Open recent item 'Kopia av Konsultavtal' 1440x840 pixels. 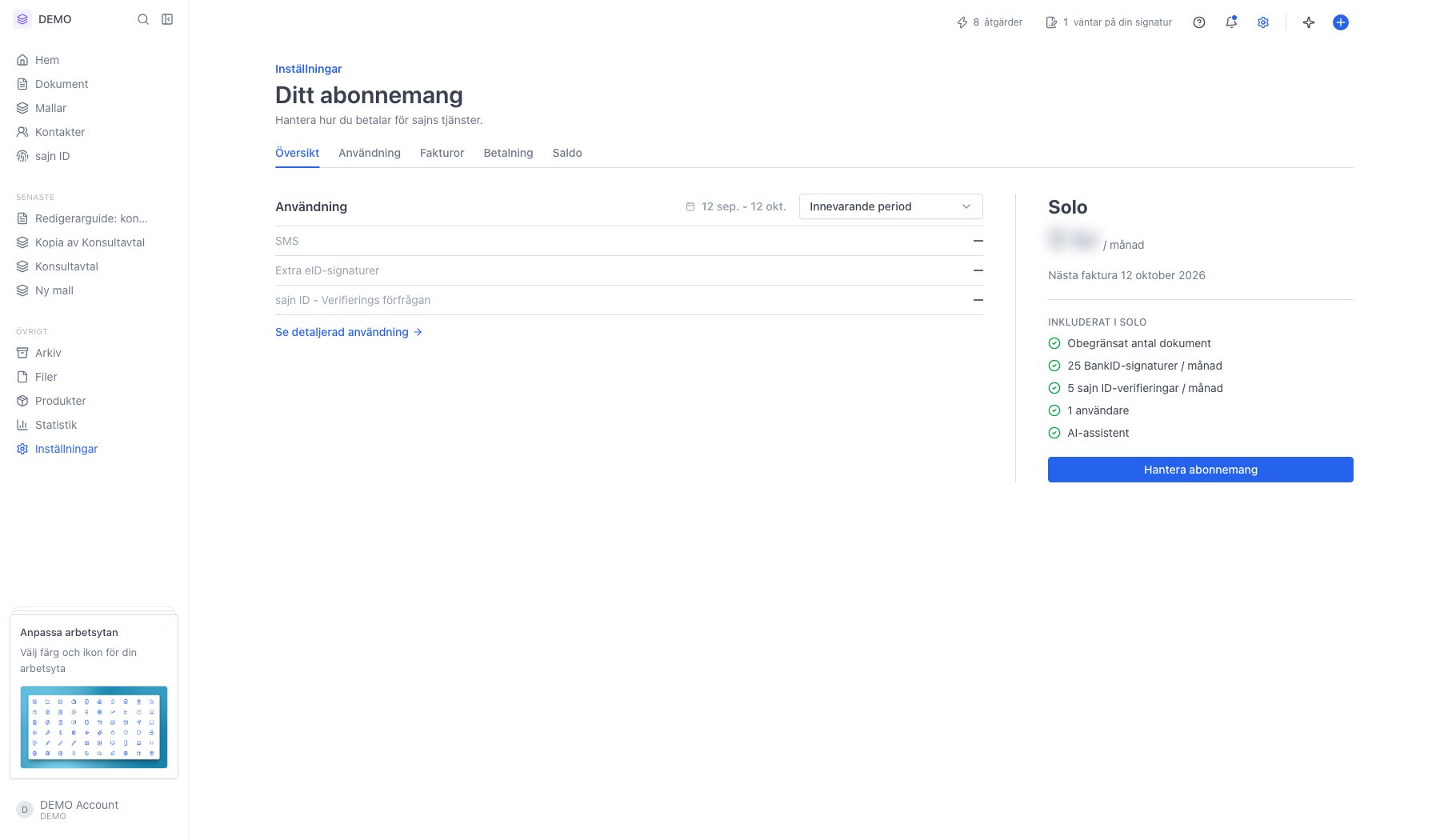pos(94,242)
